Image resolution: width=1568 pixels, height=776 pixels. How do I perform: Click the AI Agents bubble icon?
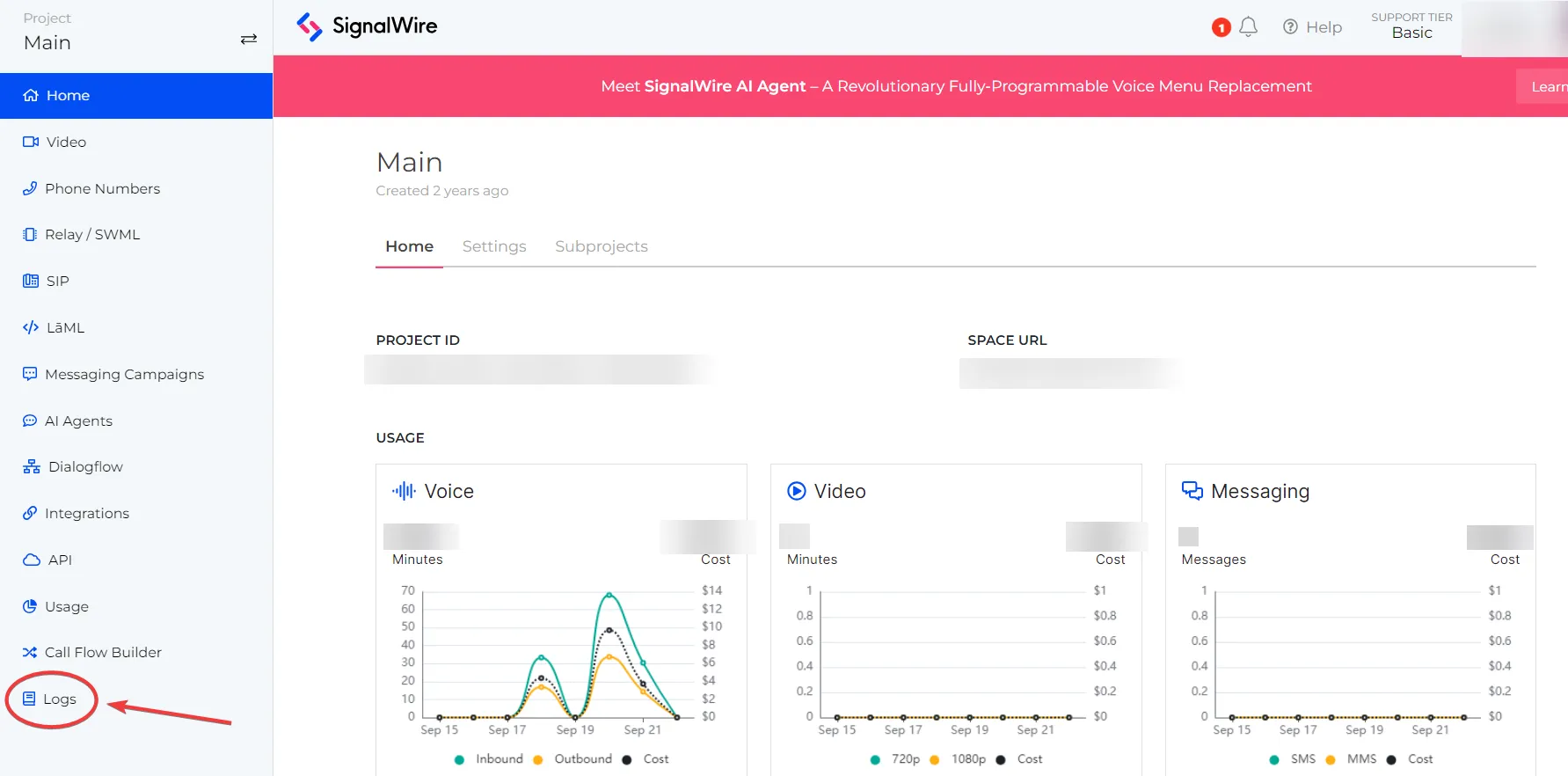[30, 421]
